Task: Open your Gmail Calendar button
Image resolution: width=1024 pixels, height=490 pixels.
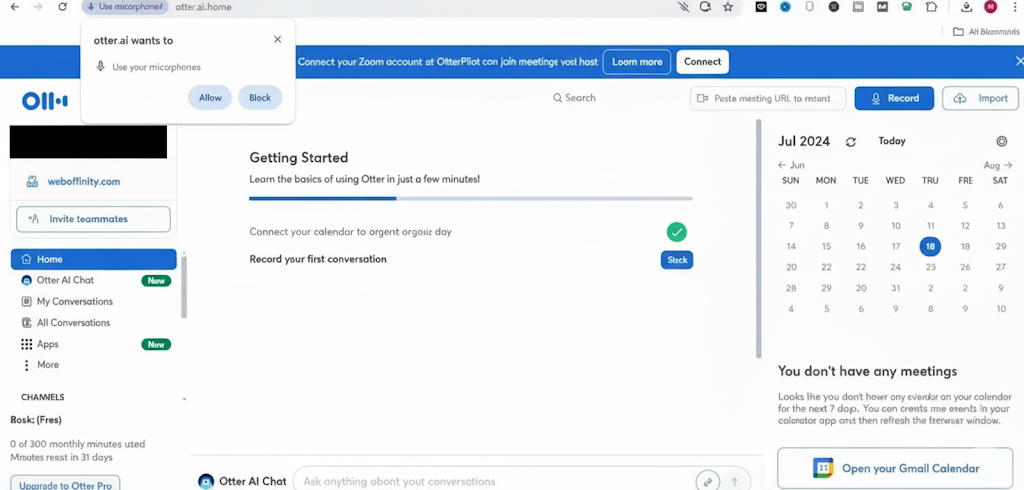Action: click(x=896, y=468)
